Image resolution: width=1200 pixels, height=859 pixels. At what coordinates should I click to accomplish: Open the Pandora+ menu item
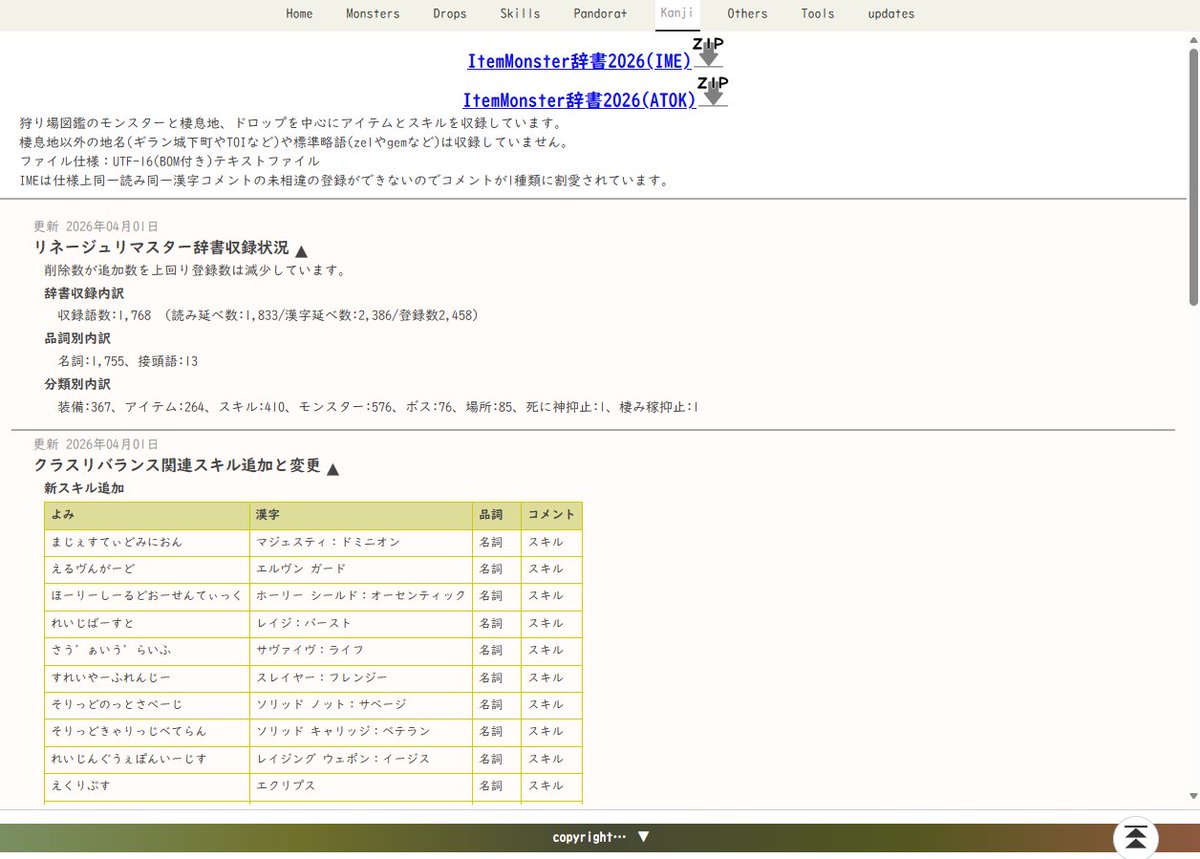[600, 14]
